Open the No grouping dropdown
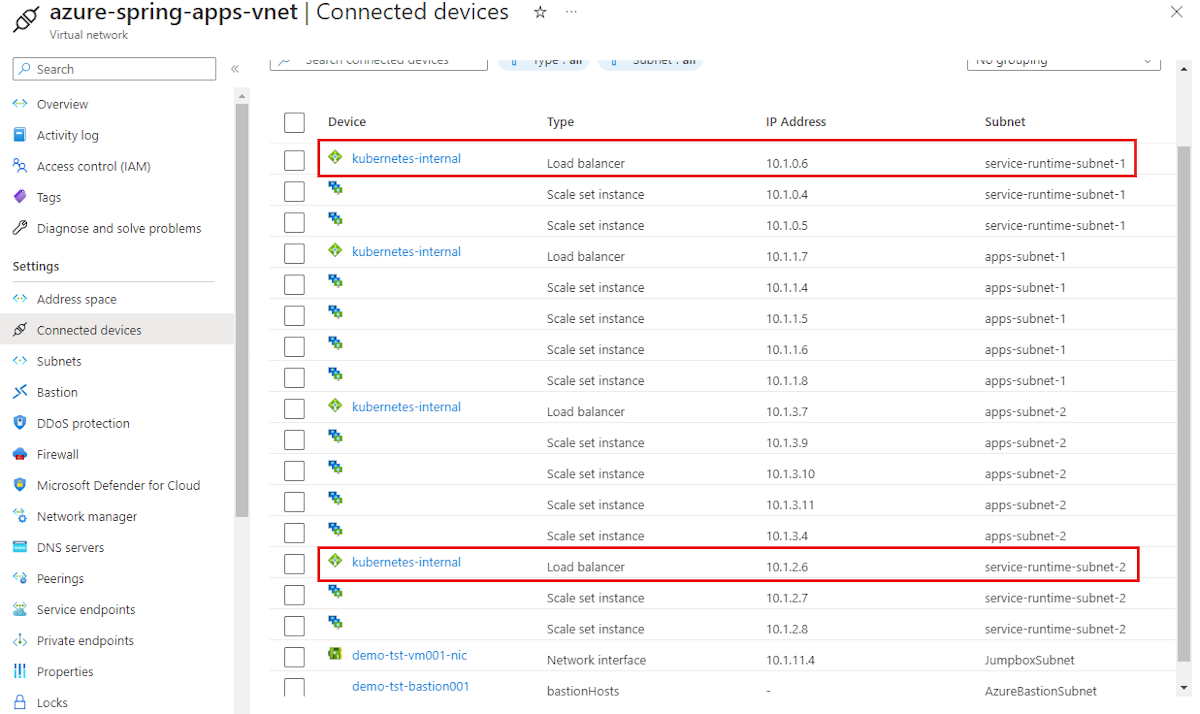Viewport: 1200px width, 714px height. tap(1063, 60)
